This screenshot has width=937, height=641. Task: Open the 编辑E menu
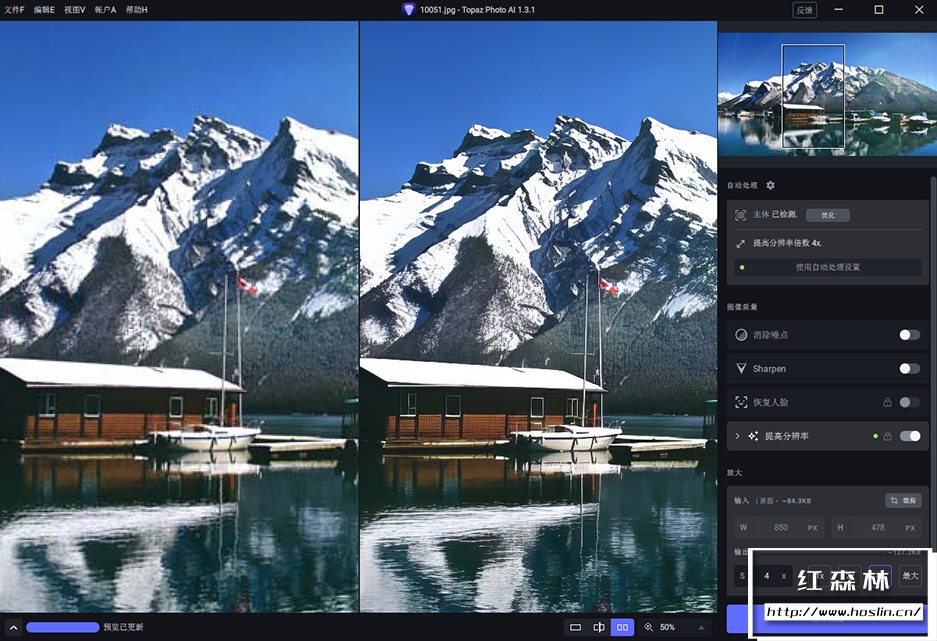(44, 10)
